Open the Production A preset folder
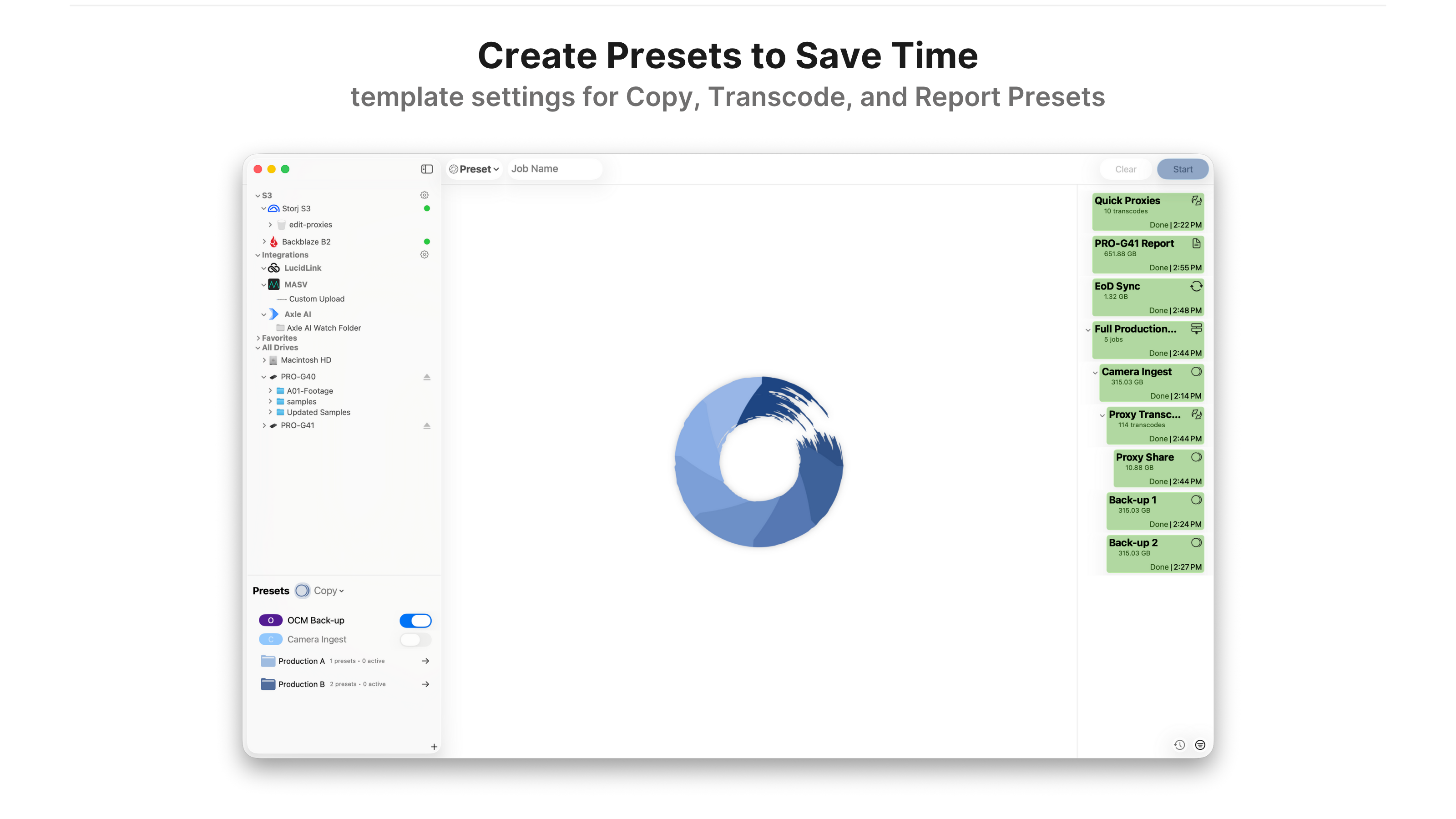The width and height of the screenshot is (1456, 819). click(425, 661)
